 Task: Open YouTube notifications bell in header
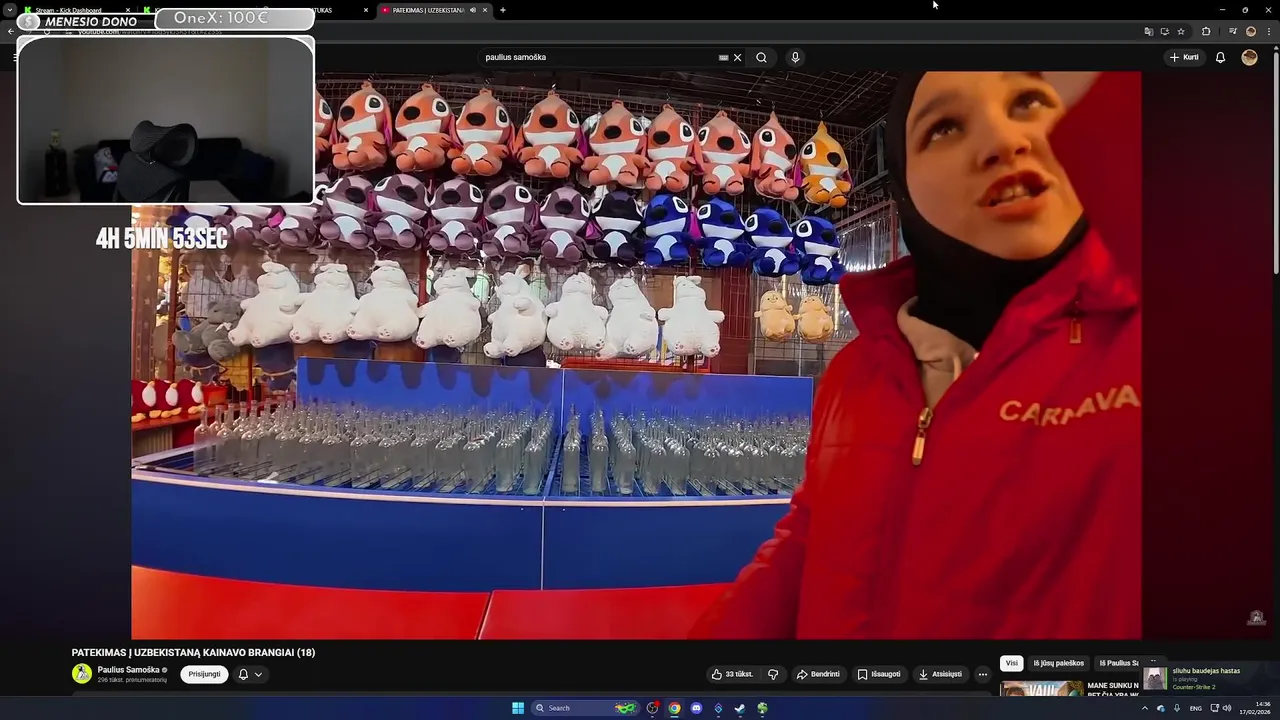(1220, 57)
